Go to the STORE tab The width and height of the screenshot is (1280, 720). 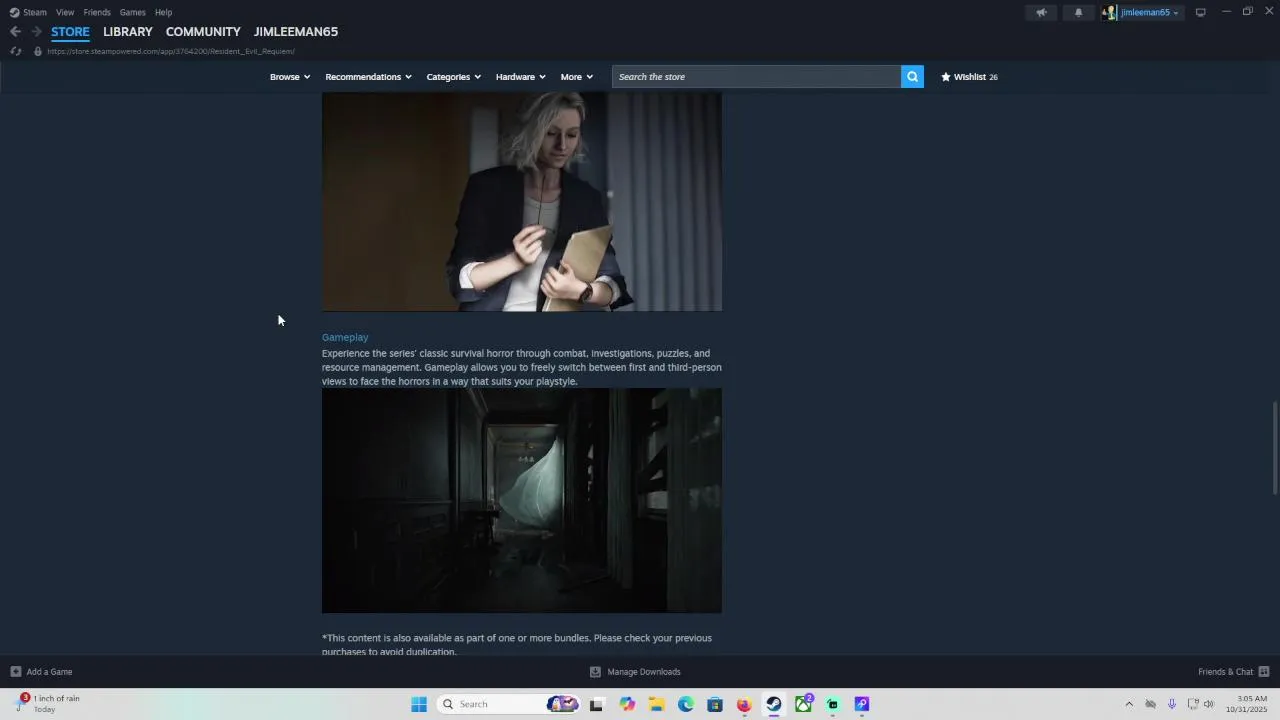tap(70, 32)
